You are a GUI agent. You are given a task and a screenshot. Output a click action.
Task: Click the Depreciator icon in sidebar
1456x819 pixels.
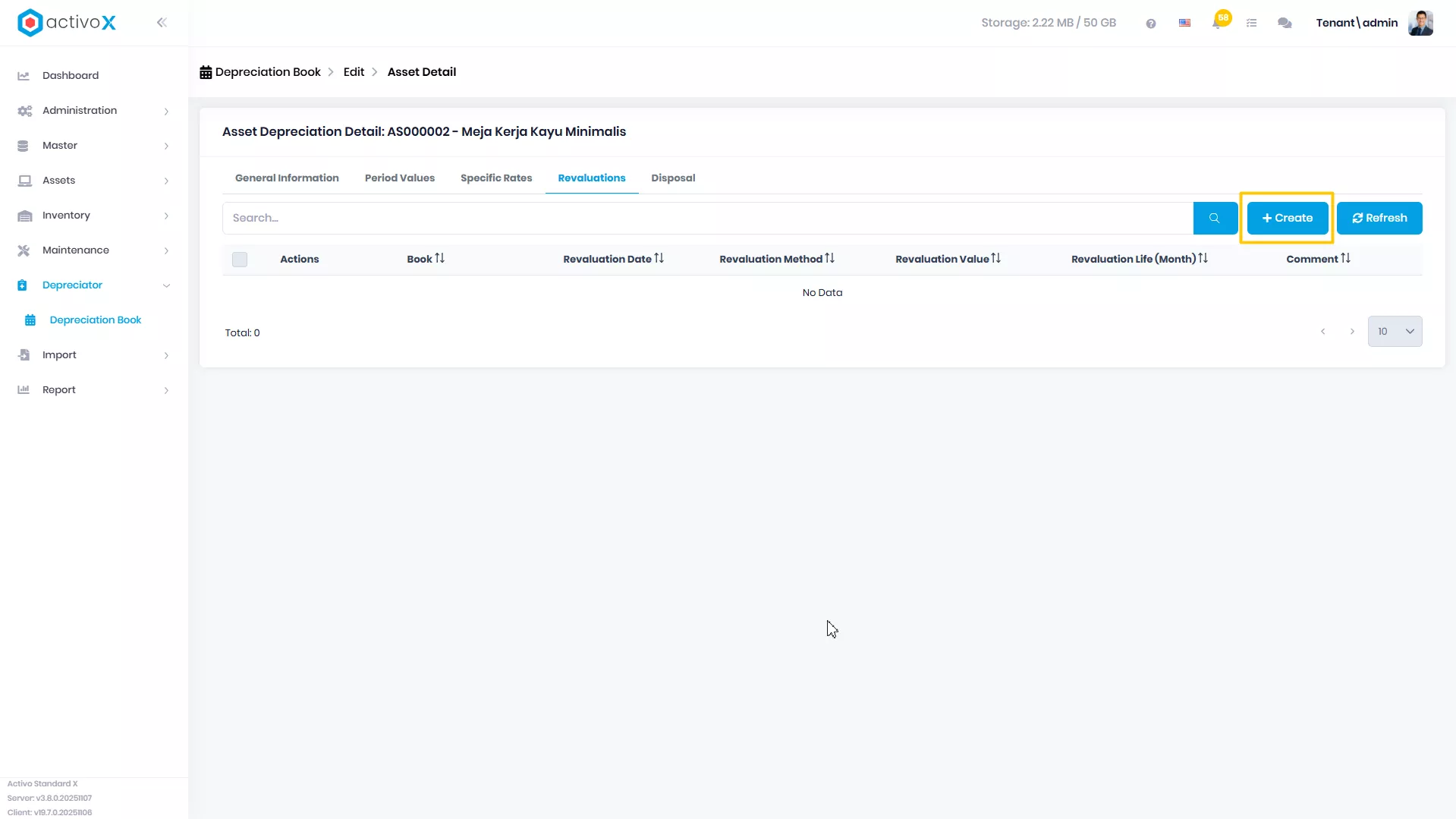(x=22, y=285)
